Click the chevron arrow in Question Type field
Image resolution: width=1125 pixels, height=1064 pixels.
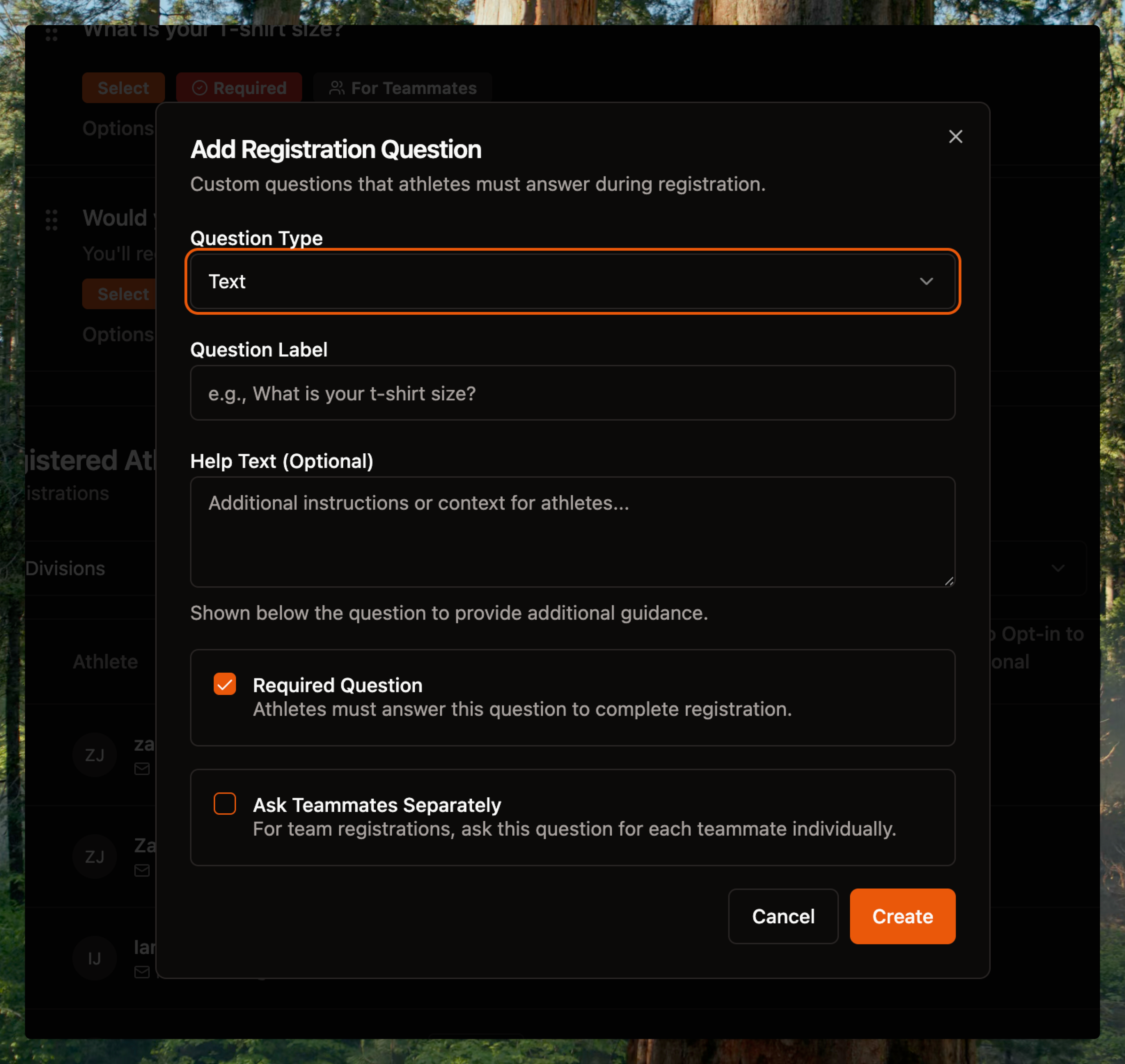coord(926,281)
